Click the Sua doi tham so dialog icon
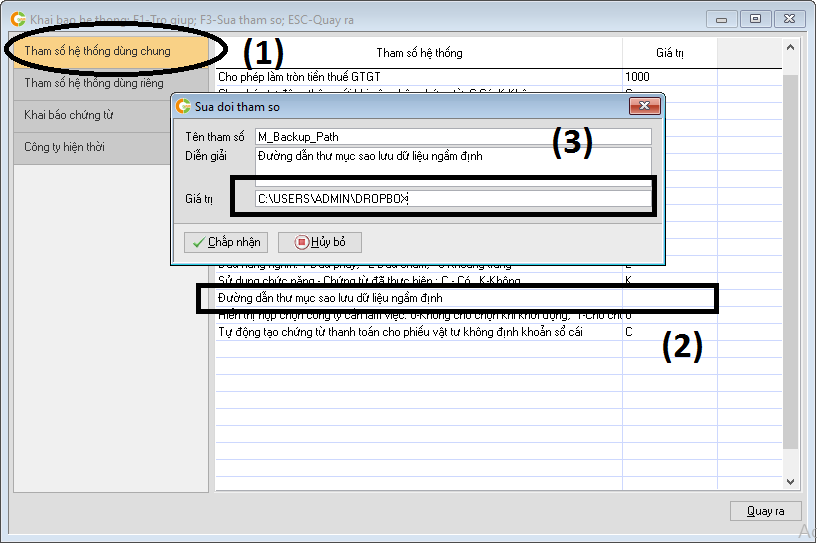The height and width of the screenshot is (544, 817). click(183, 105)
